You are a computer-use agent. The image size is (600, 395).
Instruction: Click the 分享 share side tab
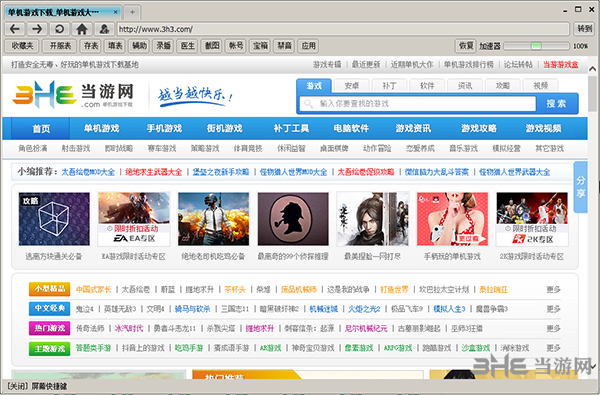point(580,187)
